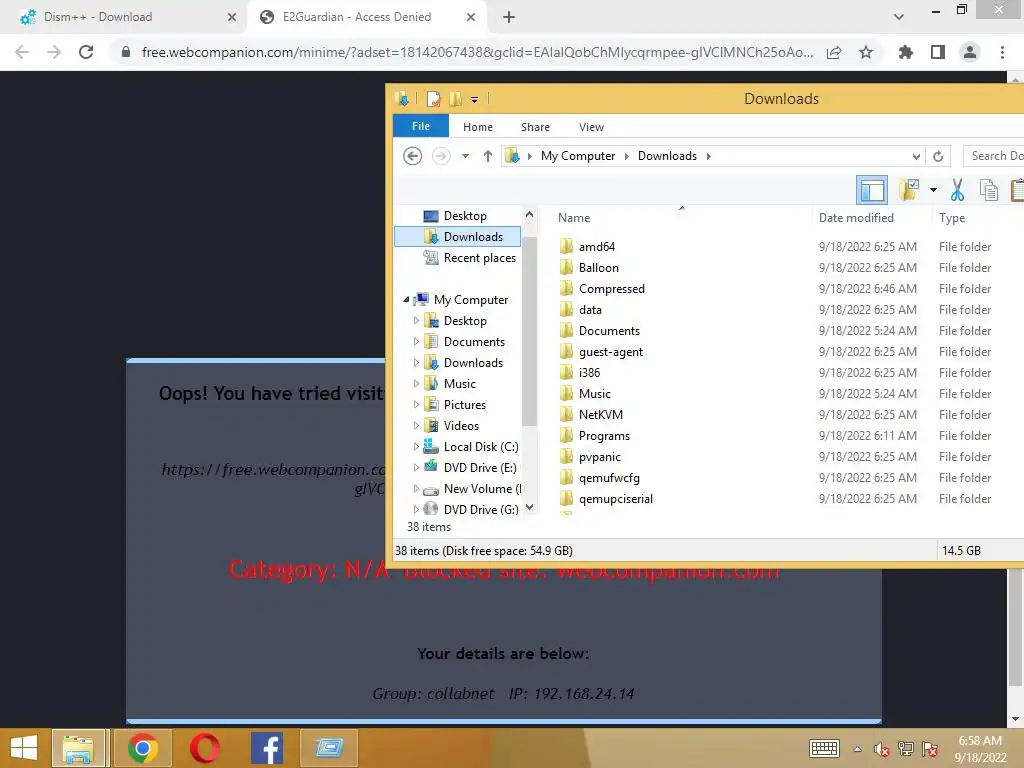Click the Cut scissors icon
The height and width of the screenshot is (768, 1024).
click(x=957, y=190)
